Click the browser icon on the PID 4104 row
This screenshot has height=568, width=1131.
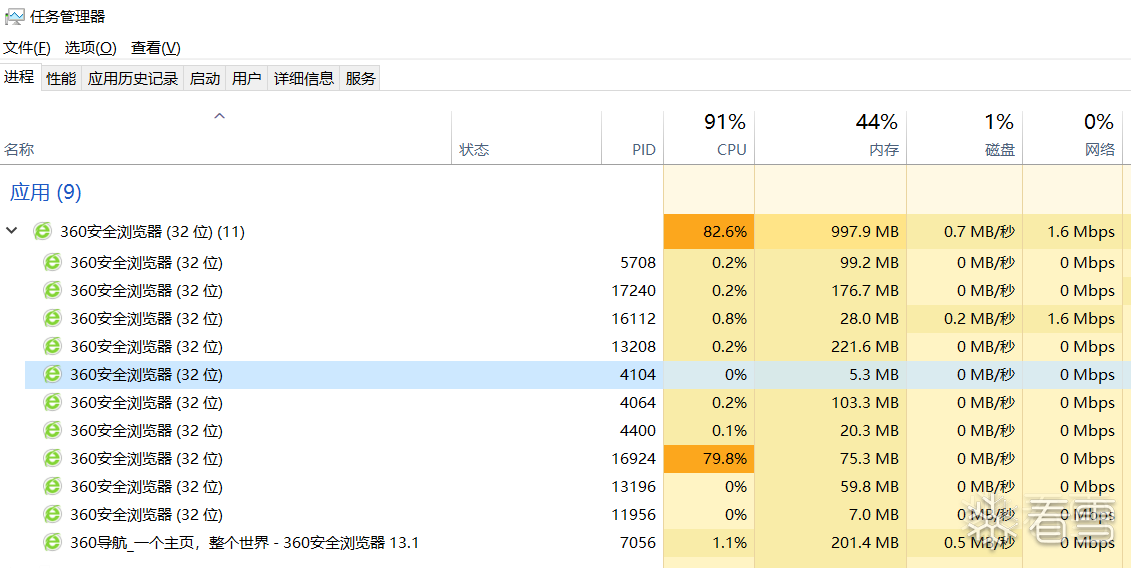pyautogui.click(x=52, y=375)
